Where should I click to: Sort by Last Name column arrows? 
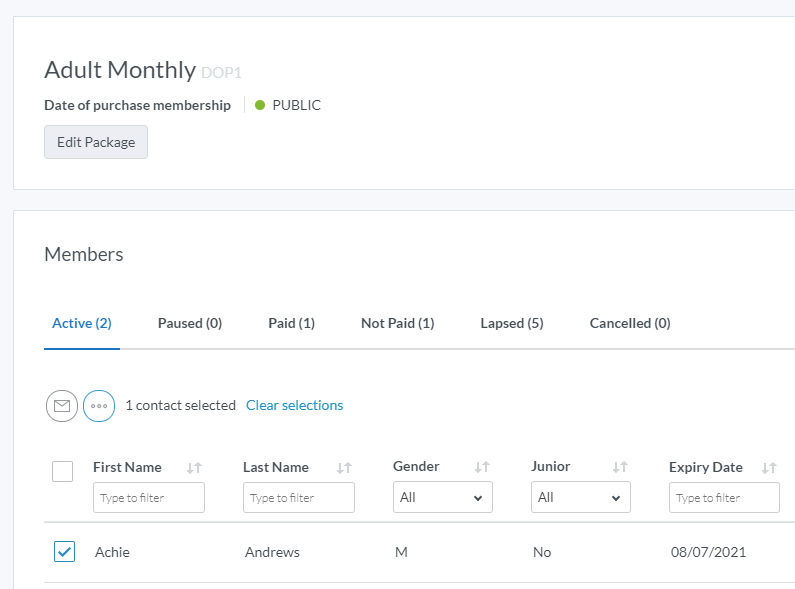pyautogui.click(x=344, y=468)
